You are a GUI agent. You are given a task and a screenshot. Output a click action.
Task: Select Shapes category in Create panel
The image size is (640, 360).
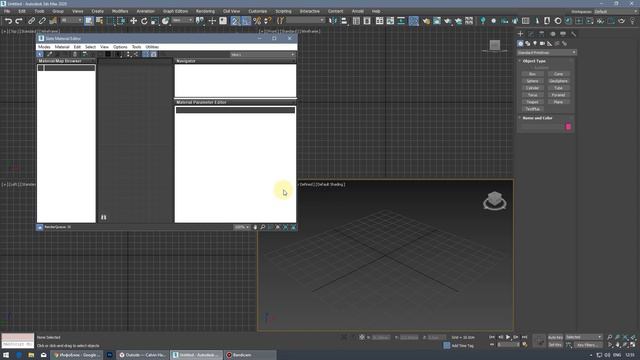527,43
